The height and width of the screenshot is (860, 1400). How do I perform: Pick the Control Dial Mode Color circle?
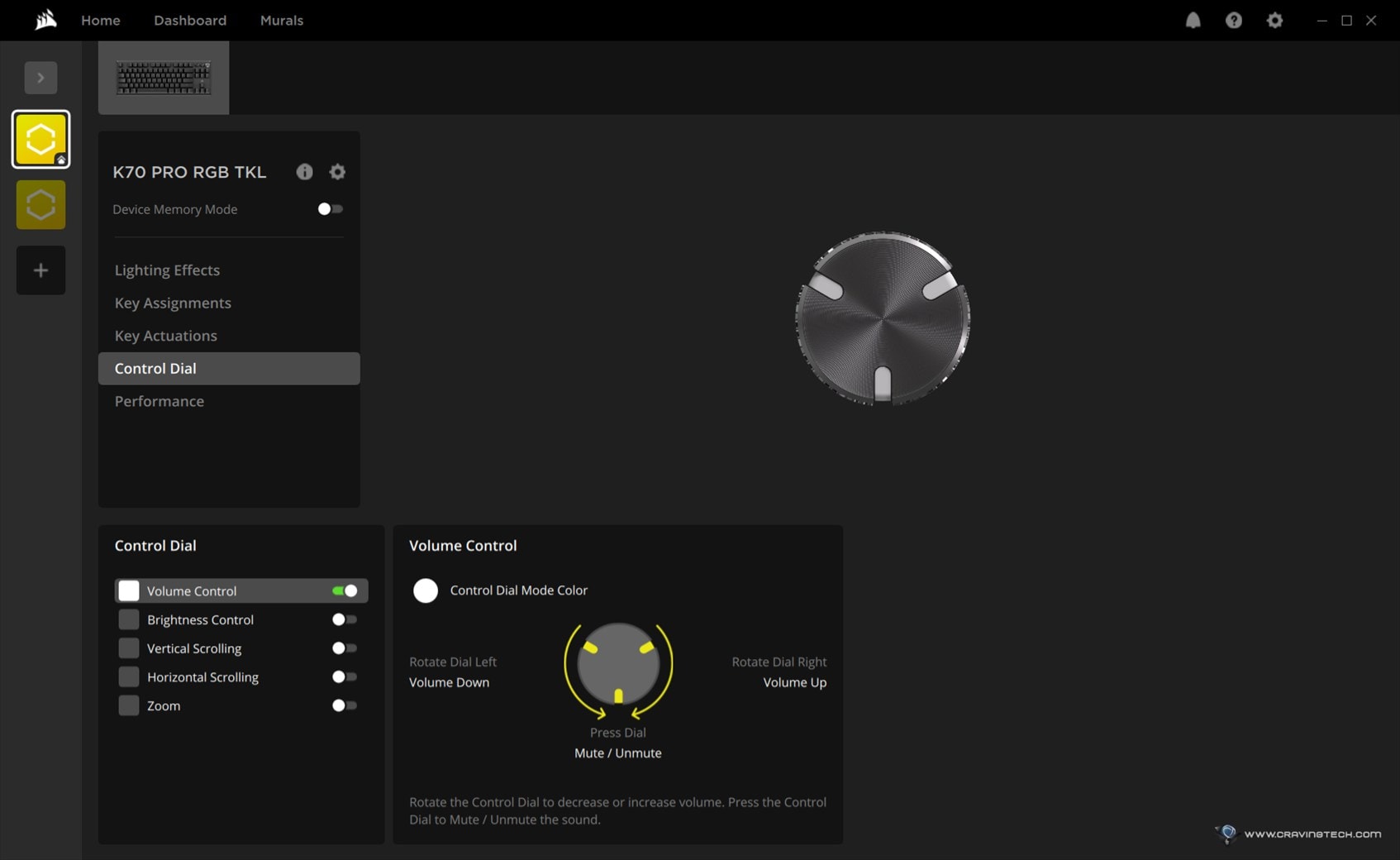coord(426,590)
